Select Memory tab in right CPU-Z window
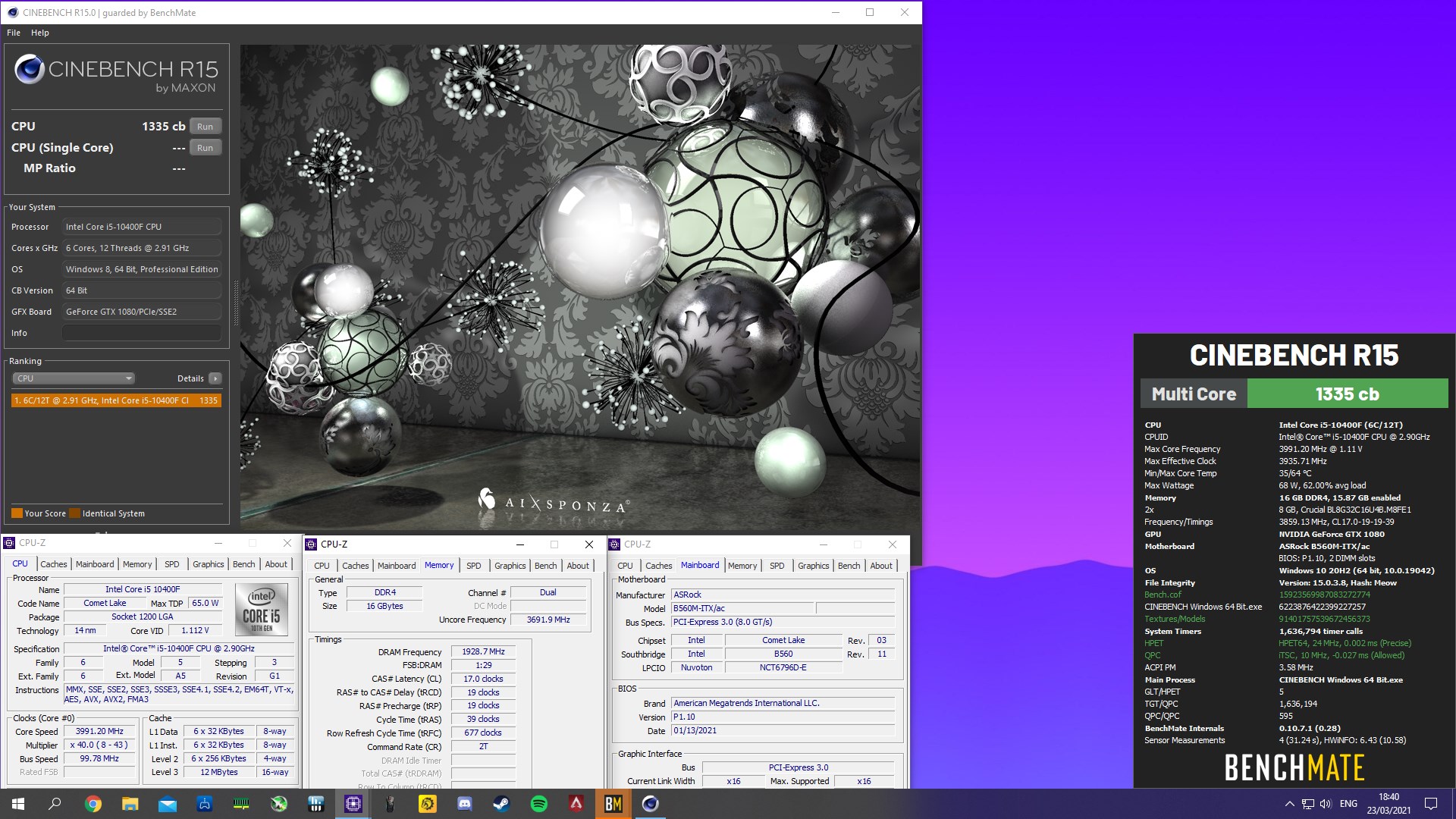Image resolution: width=1456 pixels, height=819 pixels. 742,566
